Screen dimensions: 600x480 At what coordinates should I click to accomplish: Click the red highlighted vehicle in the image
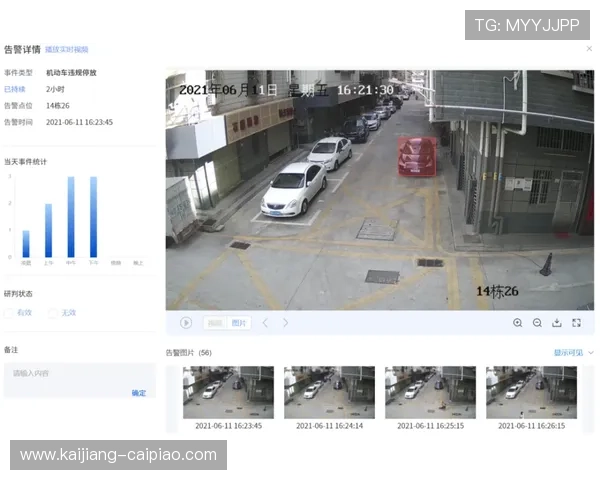tap(416, 156)
